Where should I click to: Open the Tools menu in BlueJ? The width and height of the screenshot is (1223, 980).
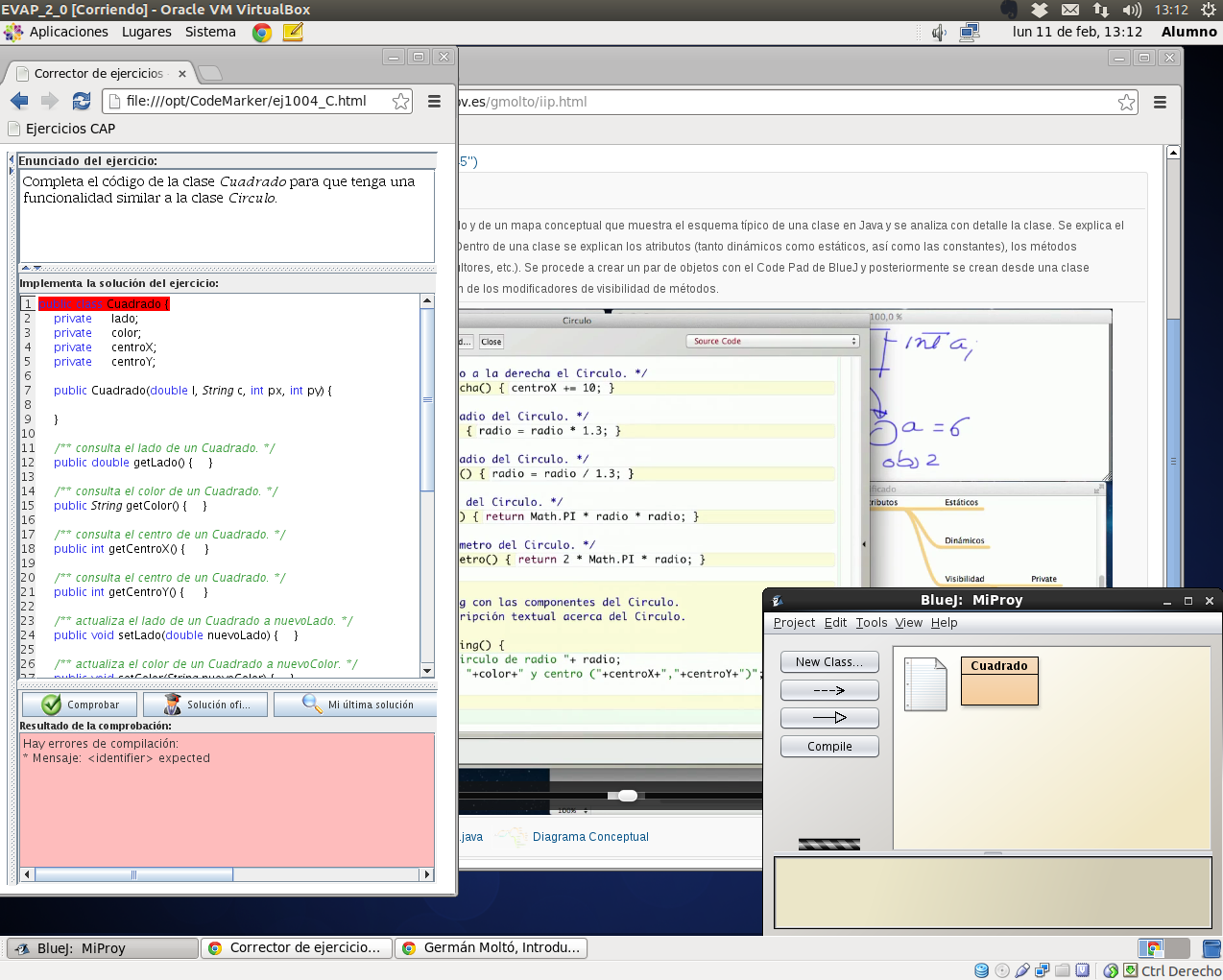pyautogui.click(x=872, y=623)
